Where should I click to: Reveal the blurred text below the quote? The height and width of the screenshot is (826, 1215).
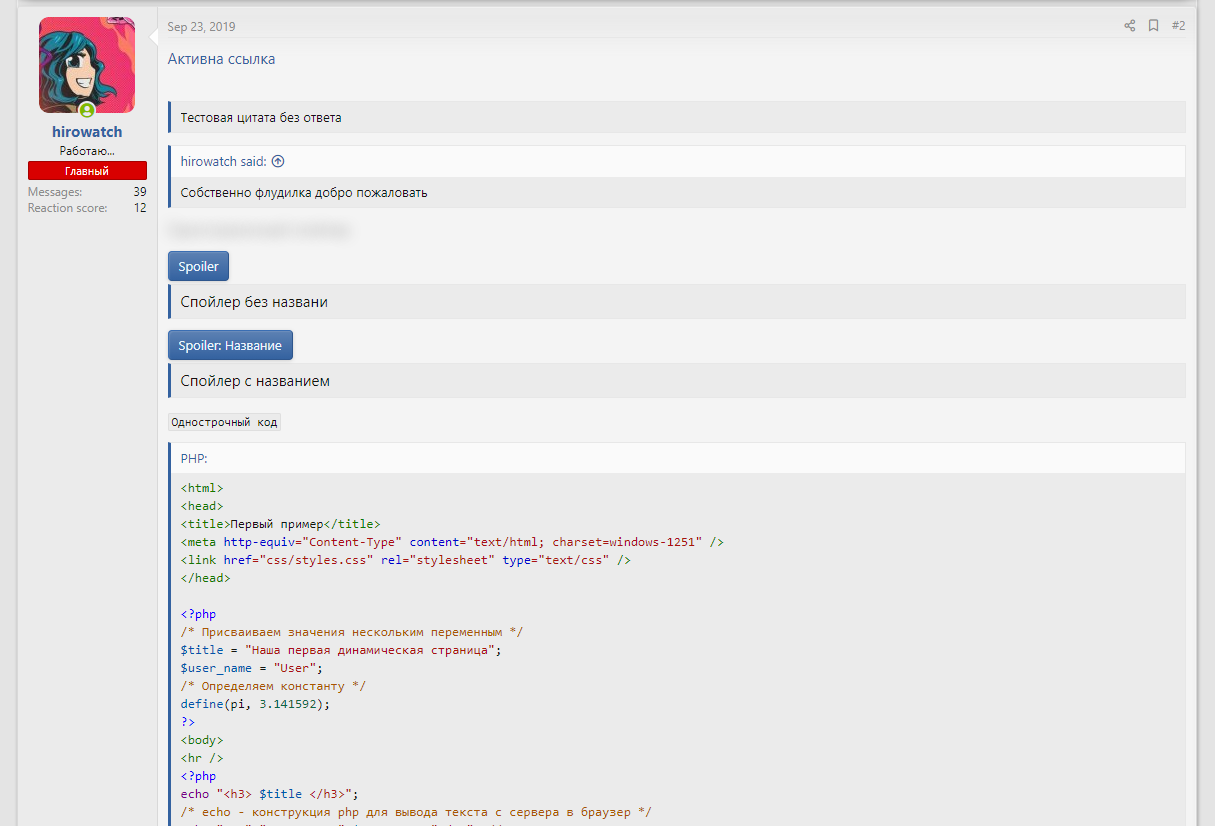(260, 231)
